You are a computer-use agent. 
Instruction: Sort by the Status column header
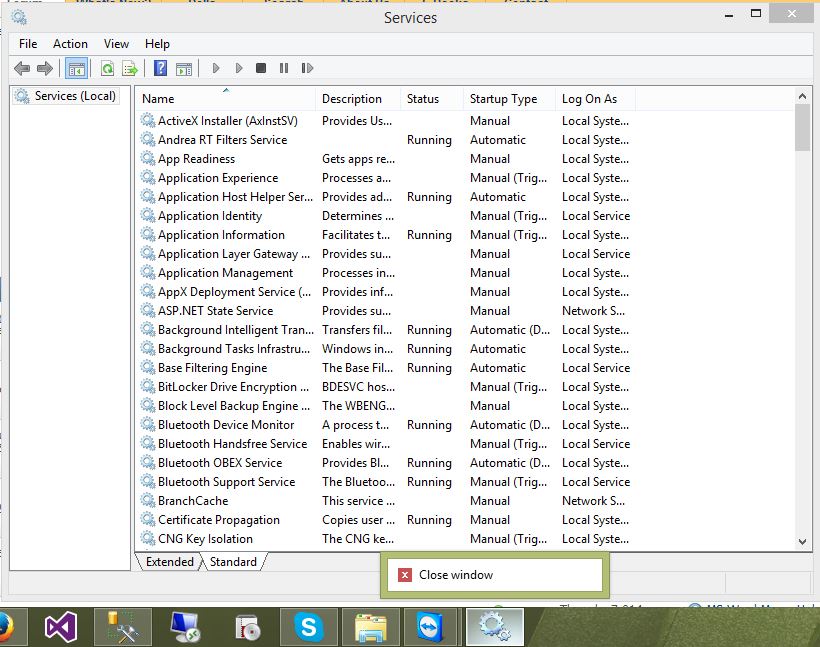click(x=432, y=99)
